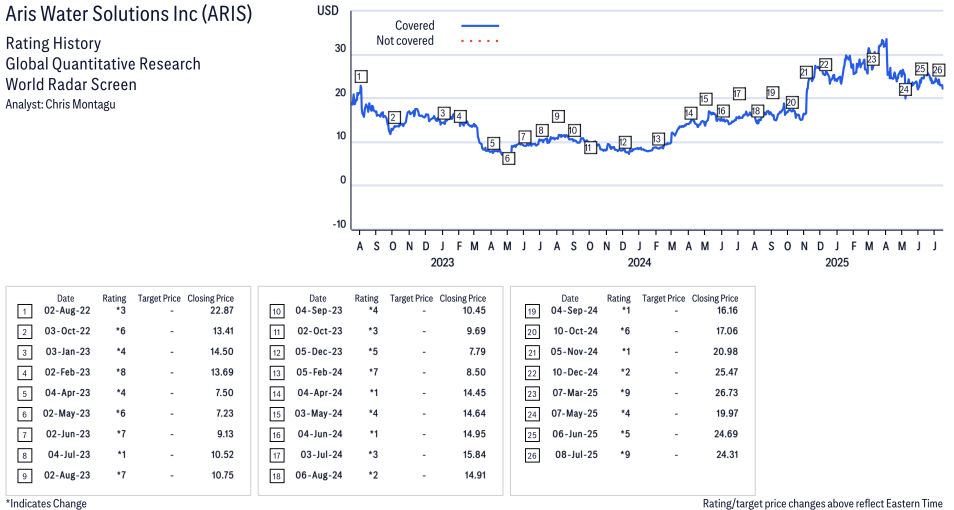Click closing price 26.73
The width and height of the screenshot is (954, 510).
coord(726,393)
